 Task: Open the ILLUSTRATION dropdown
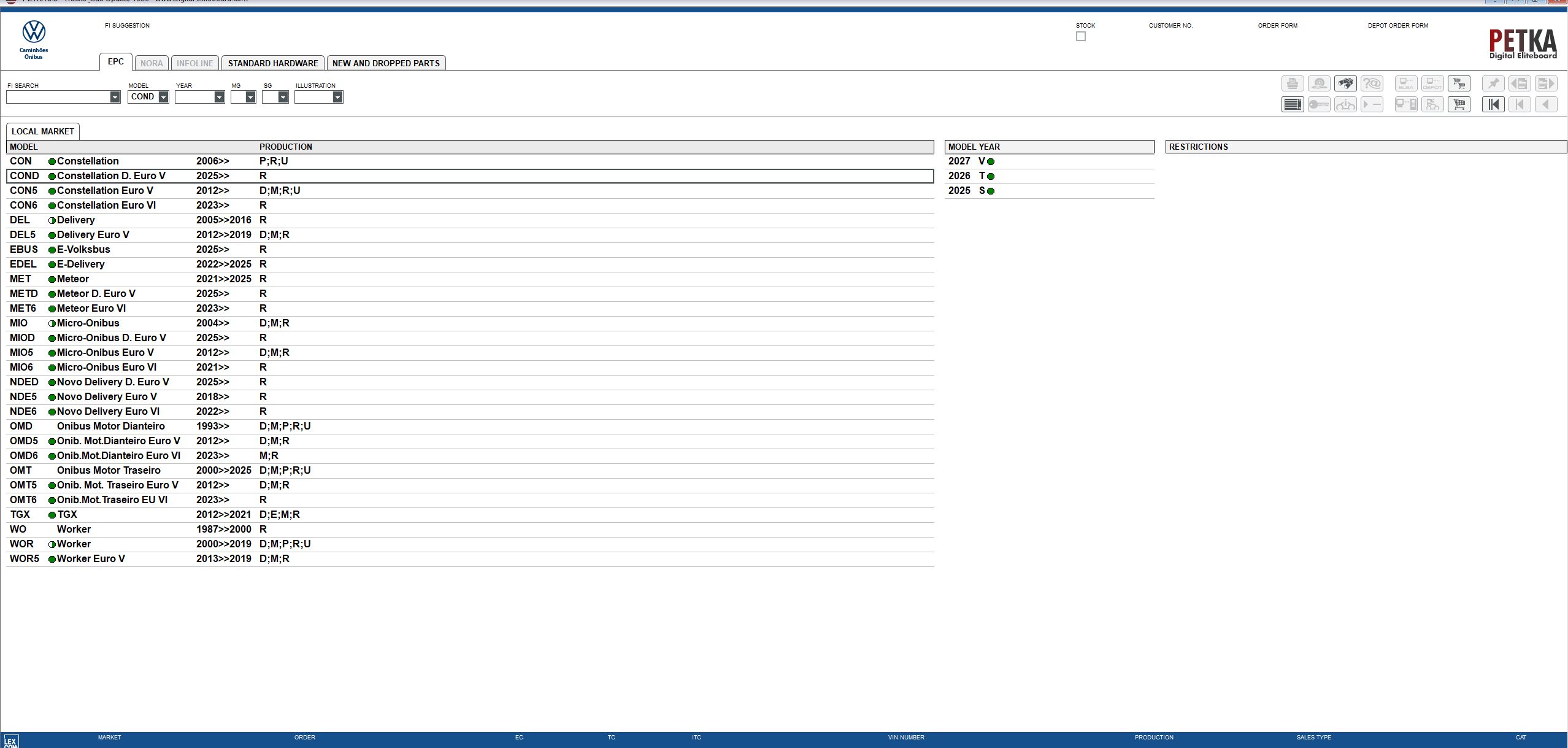[337, 96]
